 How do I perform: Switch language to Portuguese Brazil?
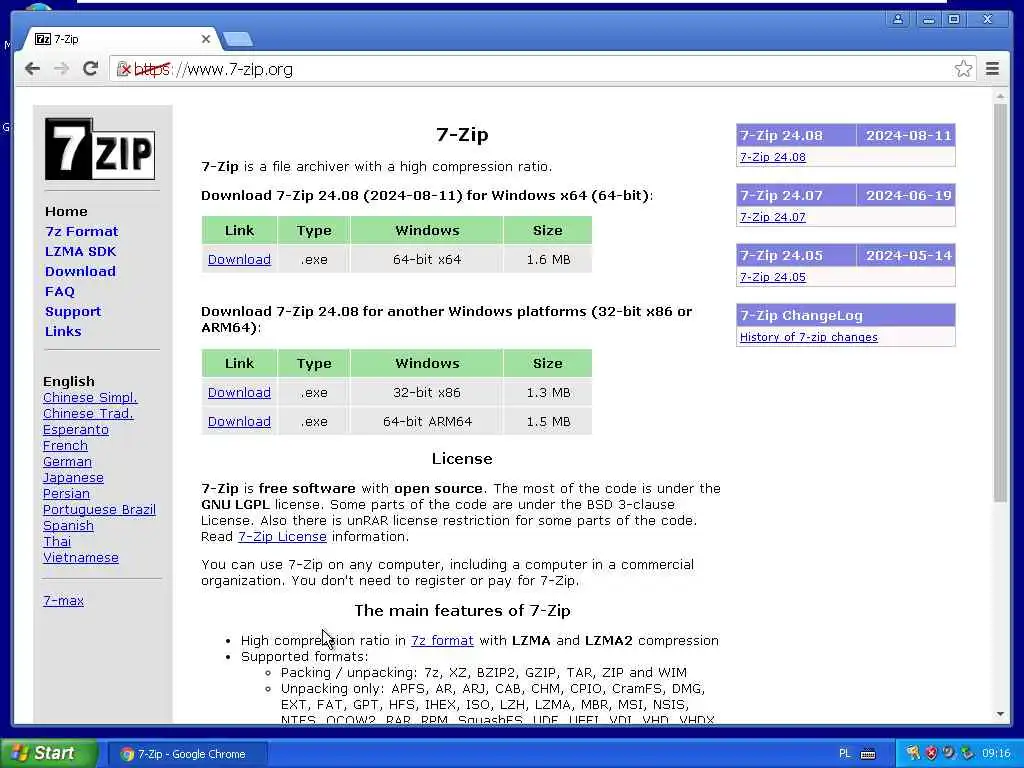click(x=99, y=509)
